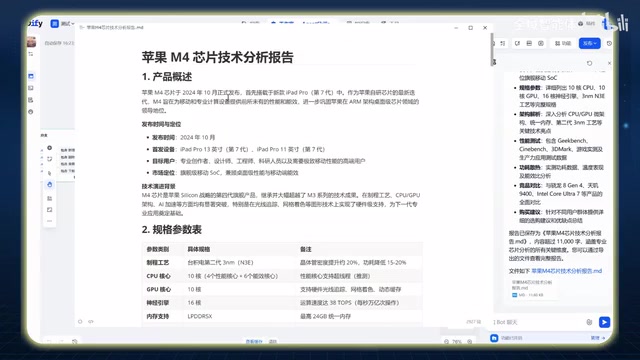Viewport: 640px width, 360px height.
Task: Click the note icon in canvas toolbar
Action: (x=49, y=159)
